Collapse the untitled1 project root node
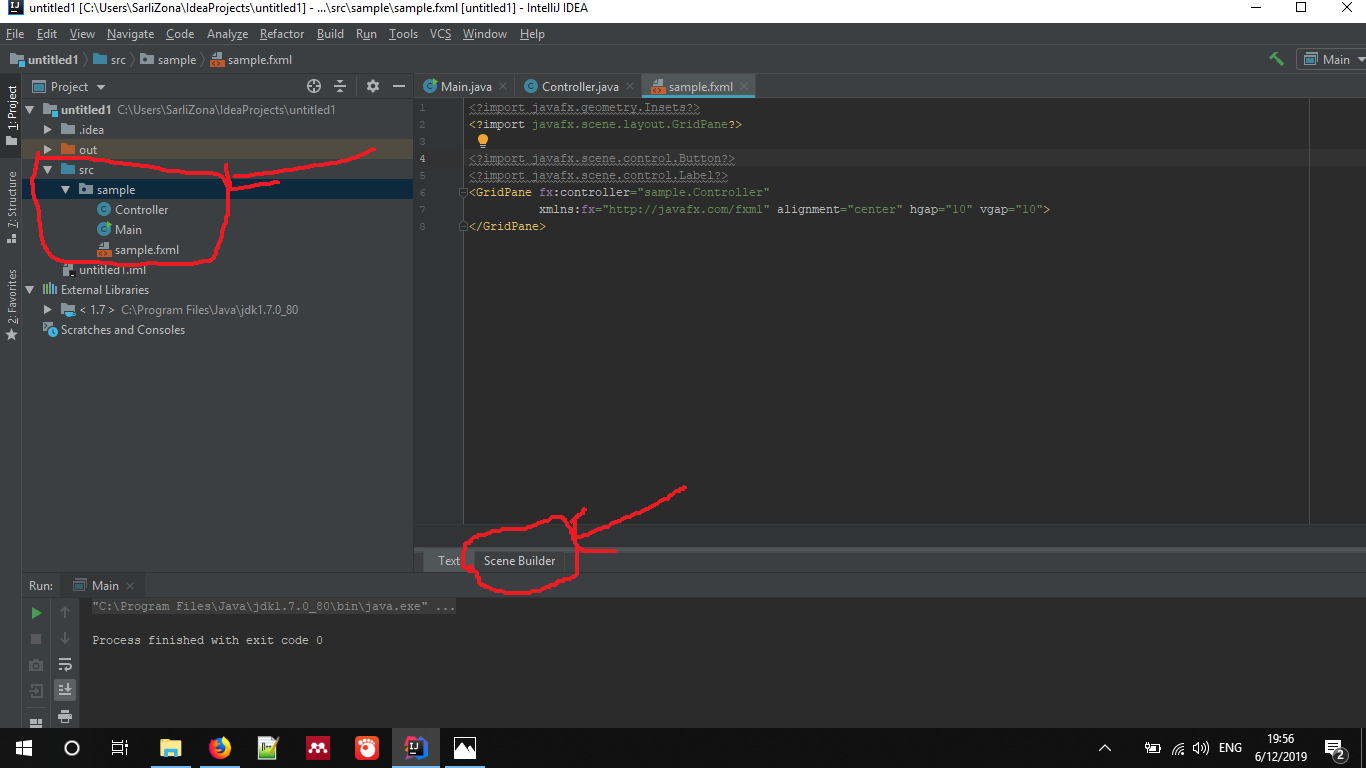The image size is (1366, 768). (x=29, y=110)
